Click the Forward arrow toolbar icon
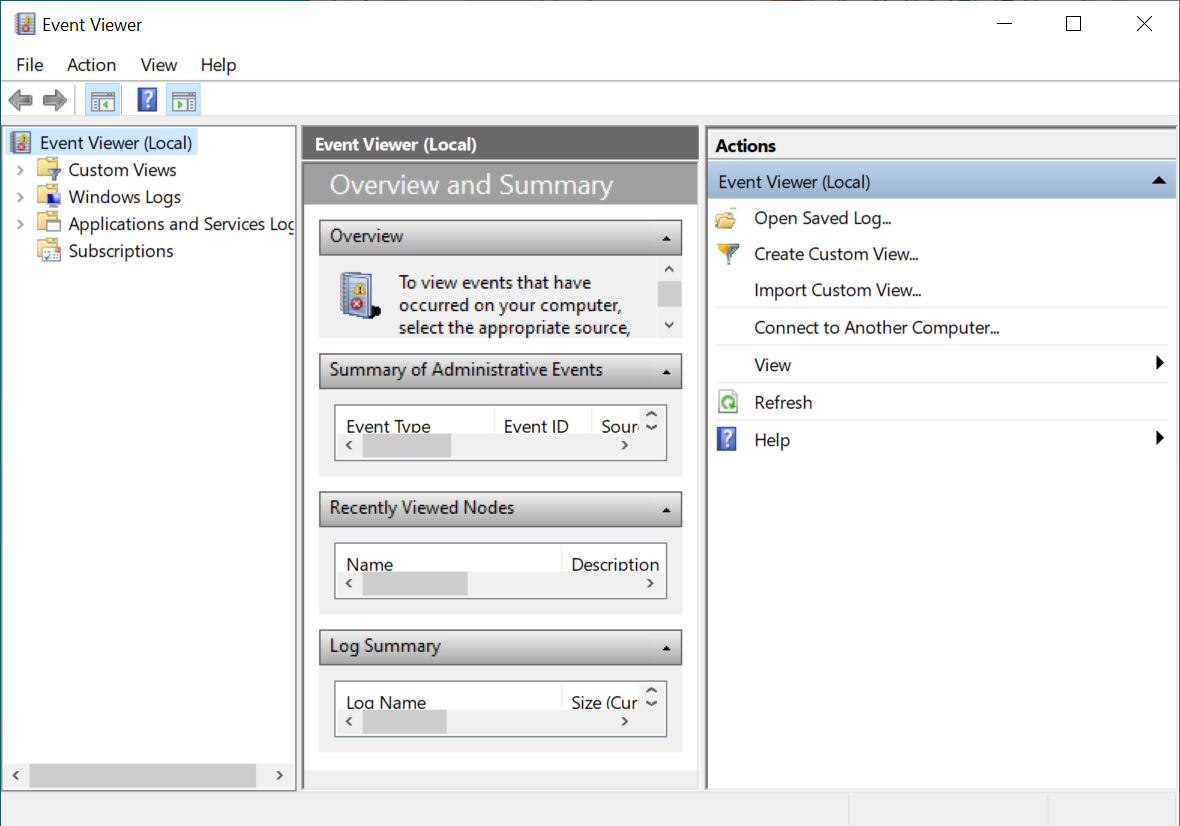The height and width of the screenshot is (826, 1180). tap(55, 100)
